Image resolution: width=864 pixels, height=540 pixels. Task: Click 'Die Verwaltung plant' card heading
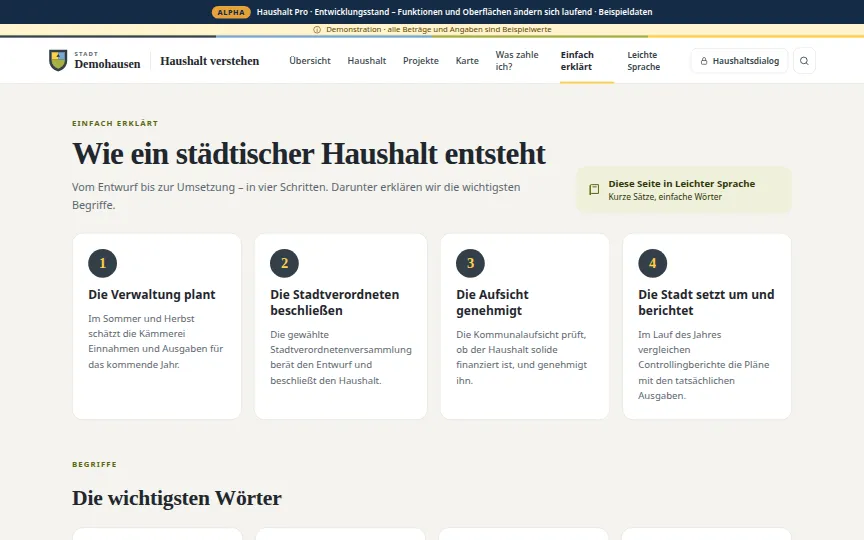click(152, 294)
